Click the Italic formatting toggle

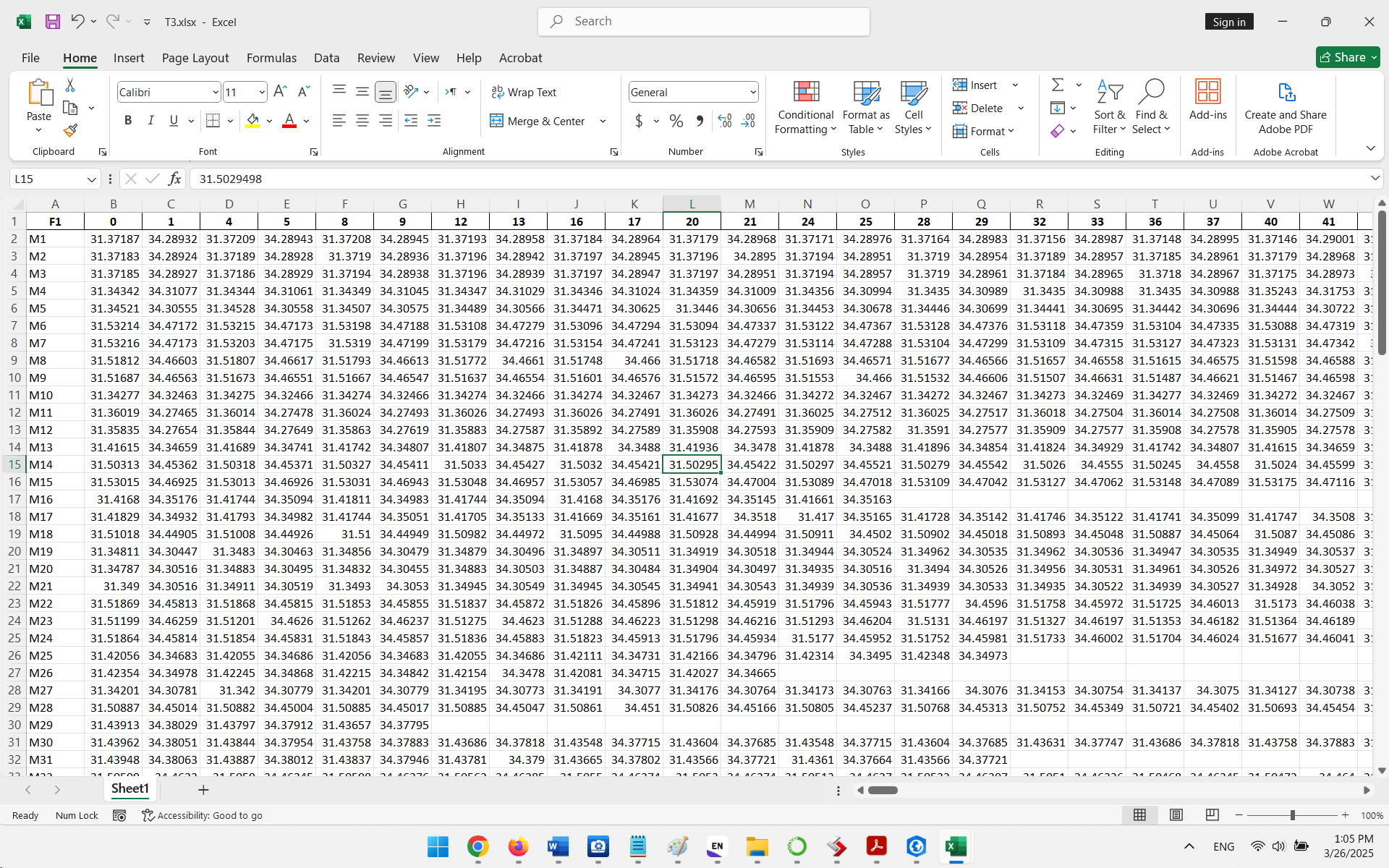pos(150,120)
